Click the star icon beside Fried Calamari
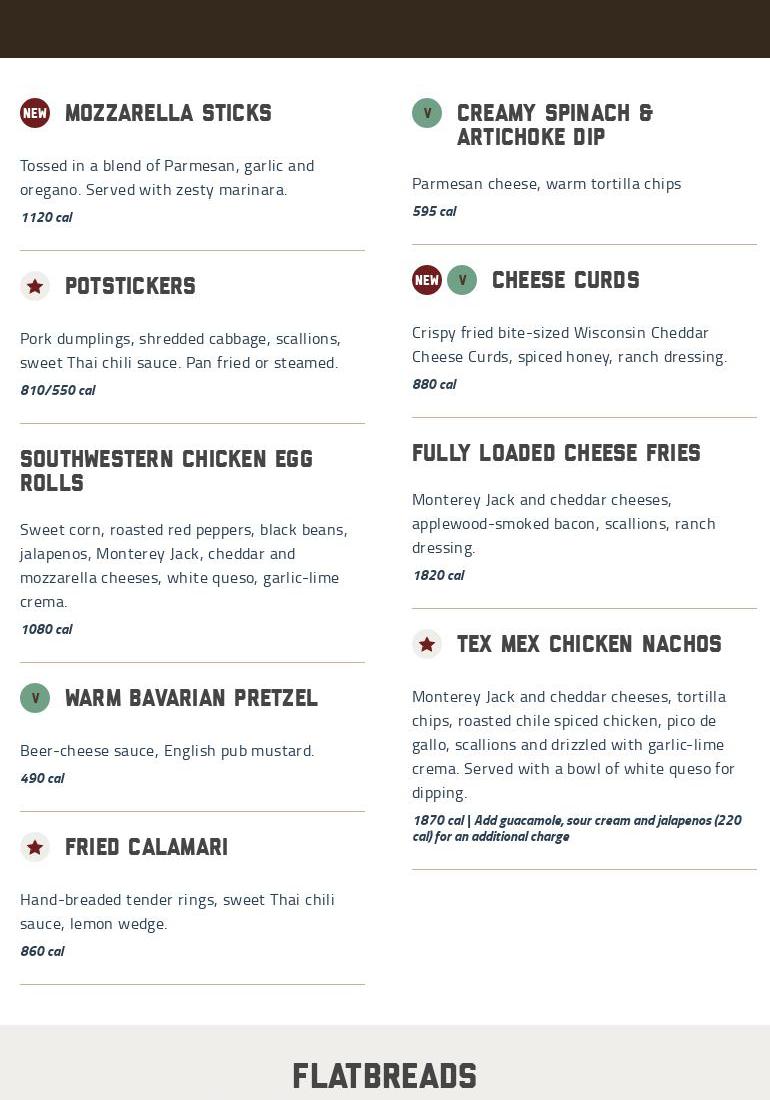Screen dimensions: 770x1100 (35, 847)
